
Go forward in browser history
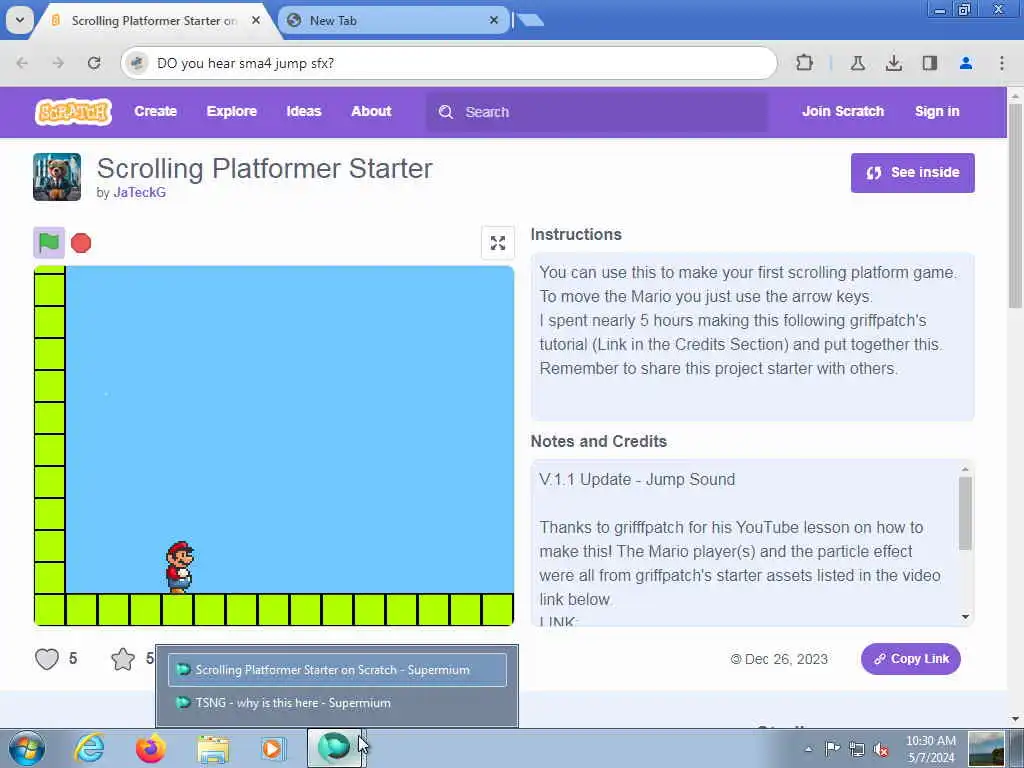coord(58,63)
